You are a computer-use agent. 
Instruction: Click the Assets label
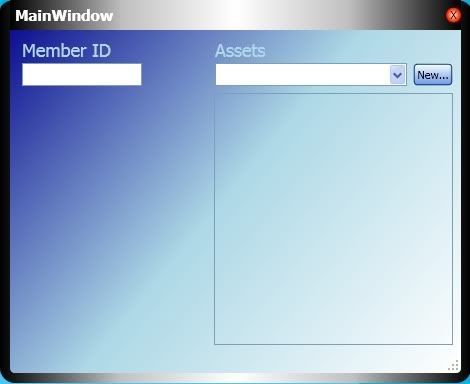click(240, 51)
